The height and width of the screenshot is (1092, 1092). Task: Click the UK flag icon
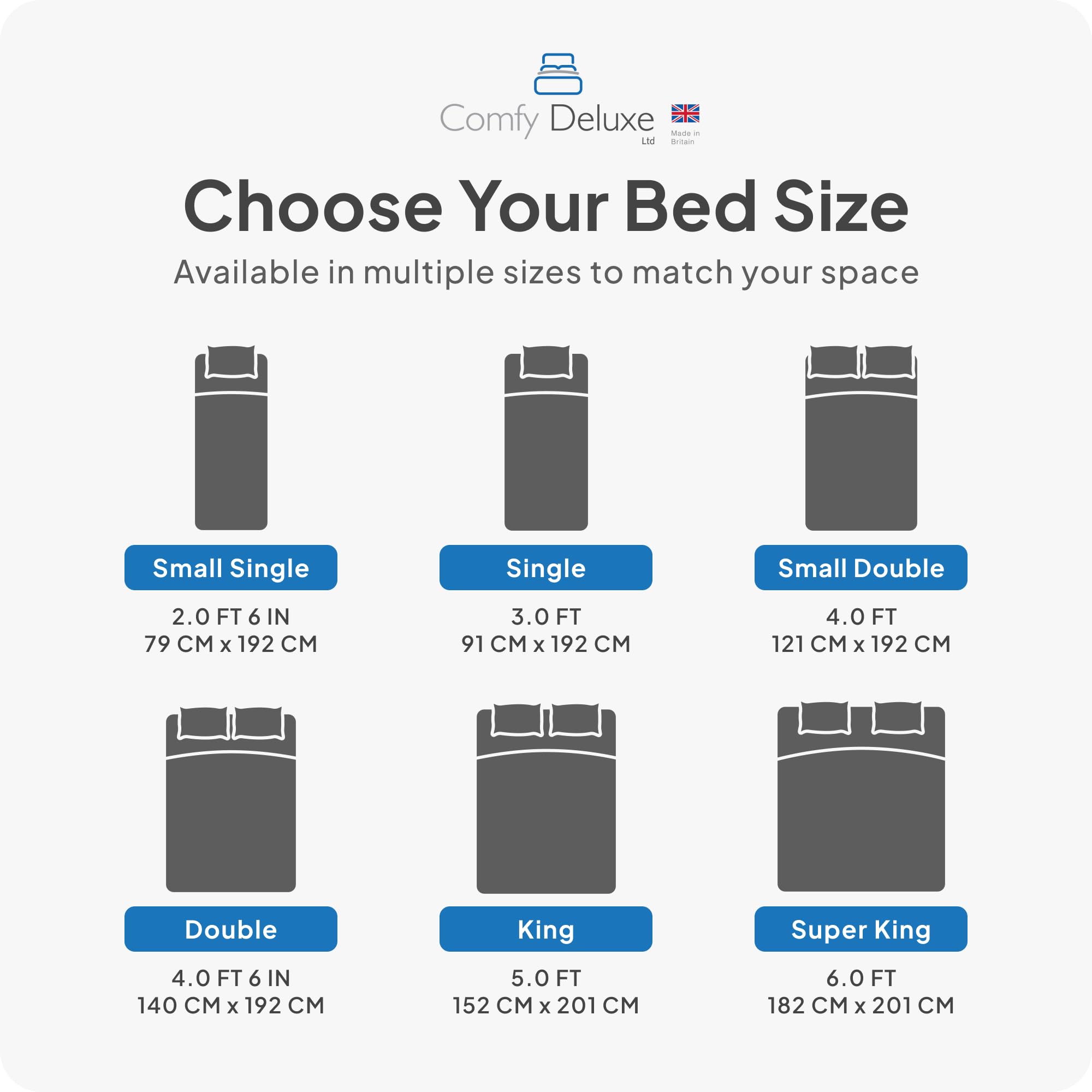(685, 114)
